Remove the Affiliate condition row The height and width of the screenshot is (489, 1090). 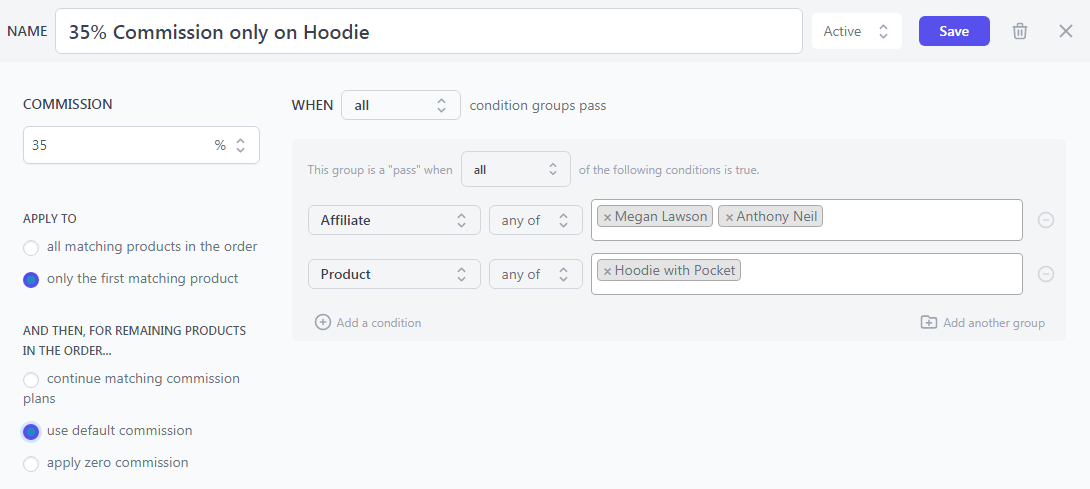[1046, 220]
